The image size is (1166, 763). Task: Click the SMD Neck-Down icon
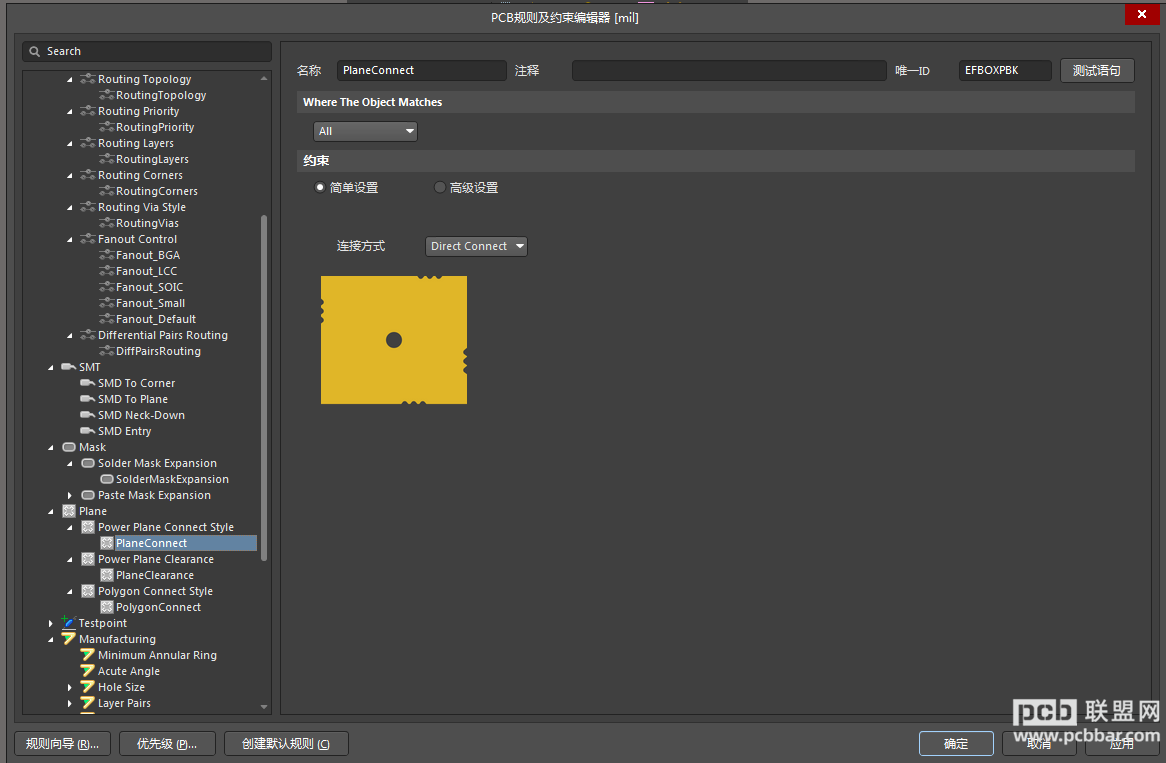(88, 415)
